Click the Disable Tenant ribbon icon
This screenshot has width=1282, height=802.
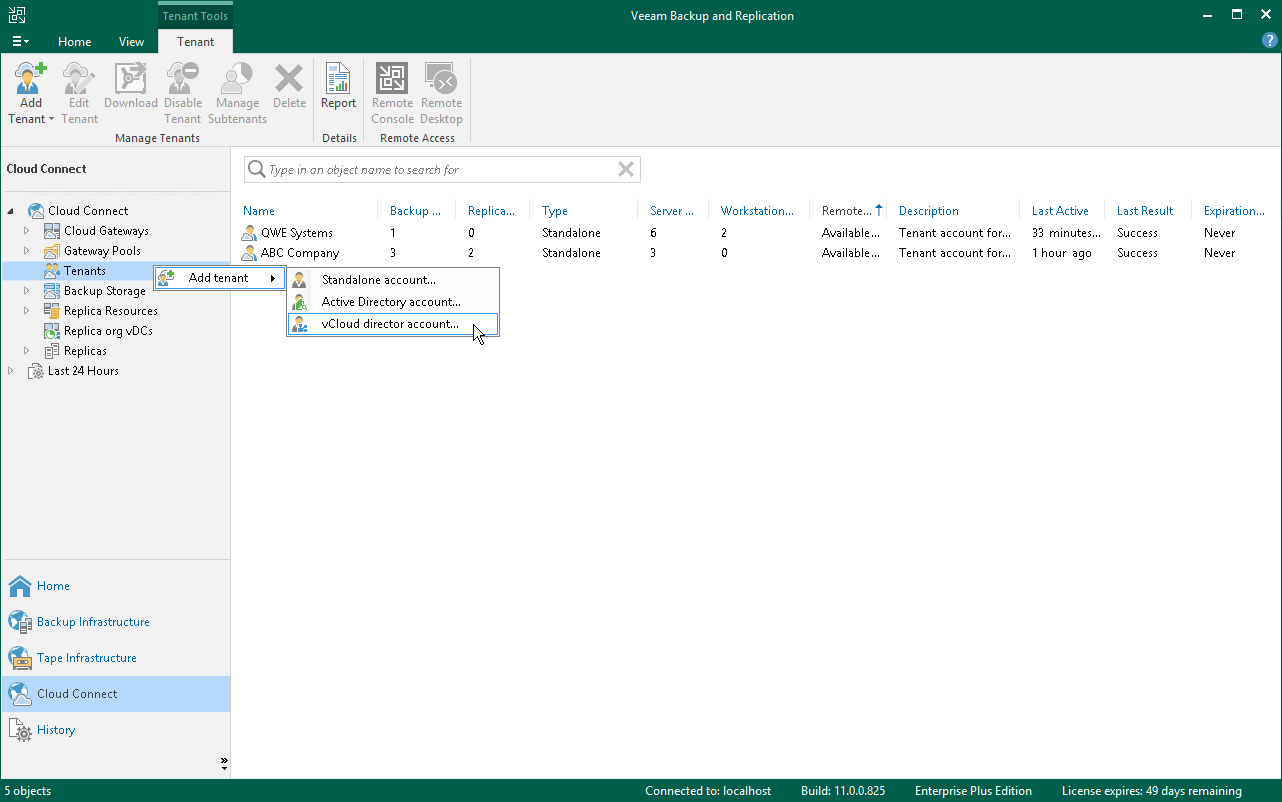pos(183,78)
